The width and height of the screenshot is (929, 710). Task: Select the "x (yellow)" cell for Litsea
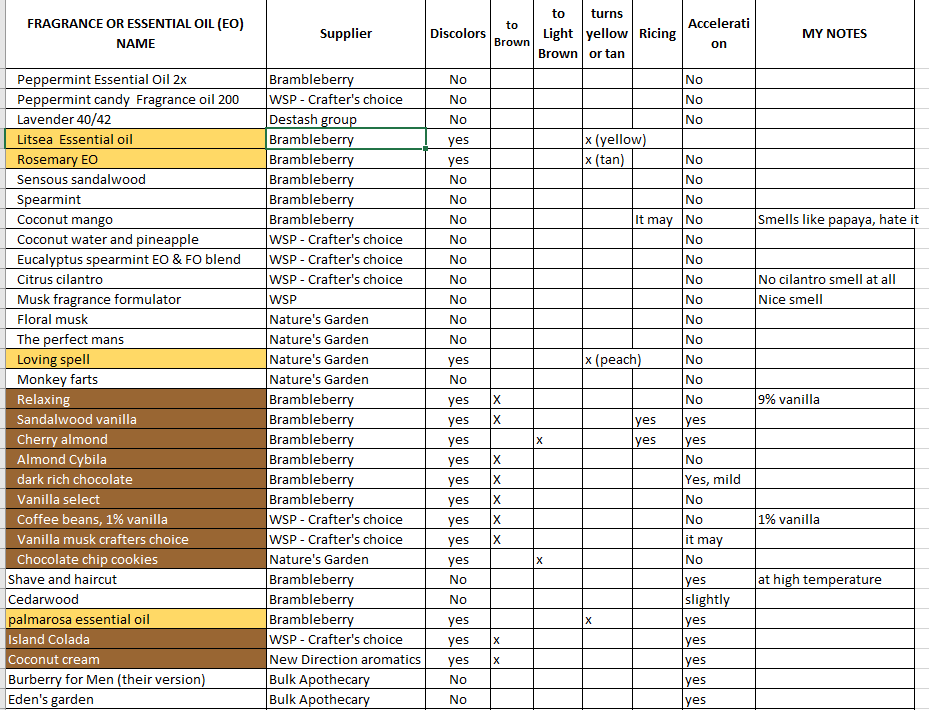pyautogui.click(x=613, y=139)
